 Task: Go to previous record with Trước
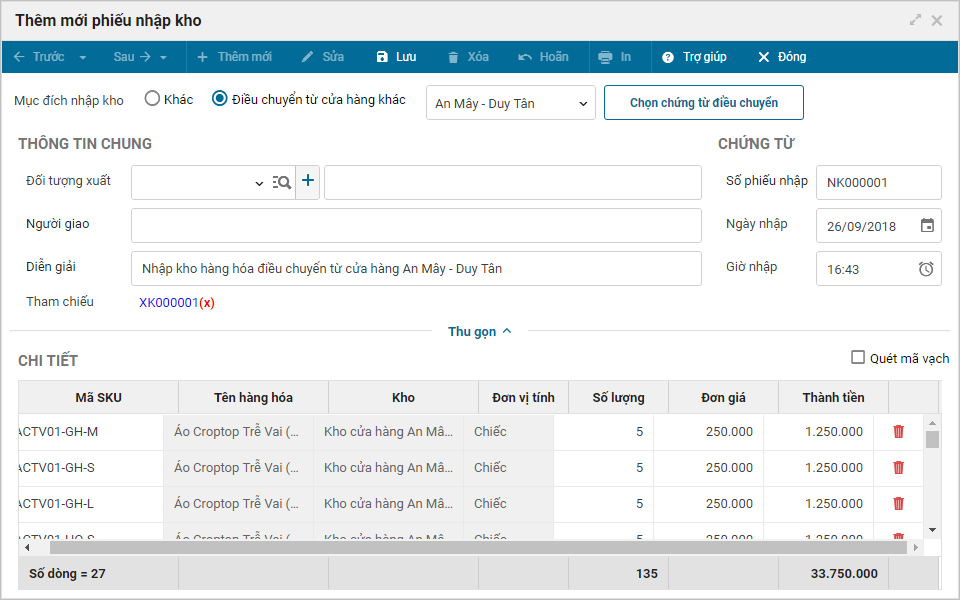click(x=39, y=57)
